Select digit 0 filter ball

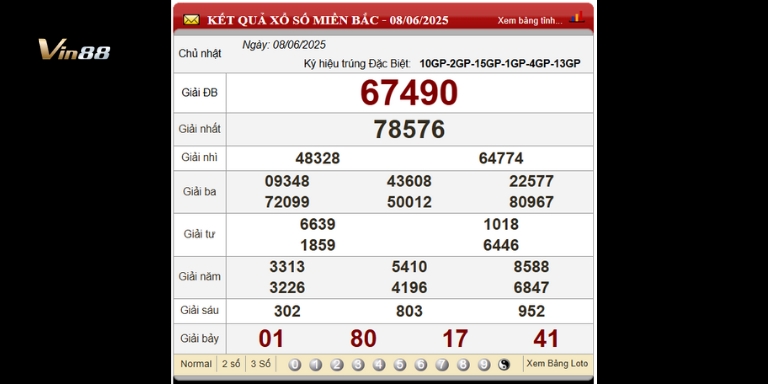[x=294, y=364]
